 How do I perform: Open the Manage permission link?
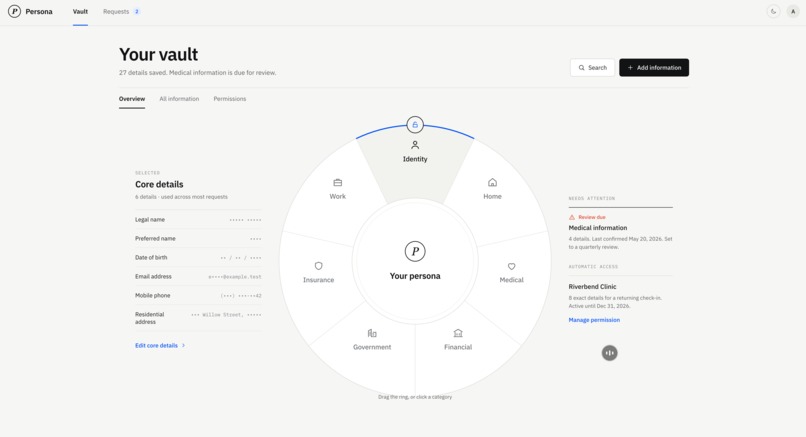[594, 320]
